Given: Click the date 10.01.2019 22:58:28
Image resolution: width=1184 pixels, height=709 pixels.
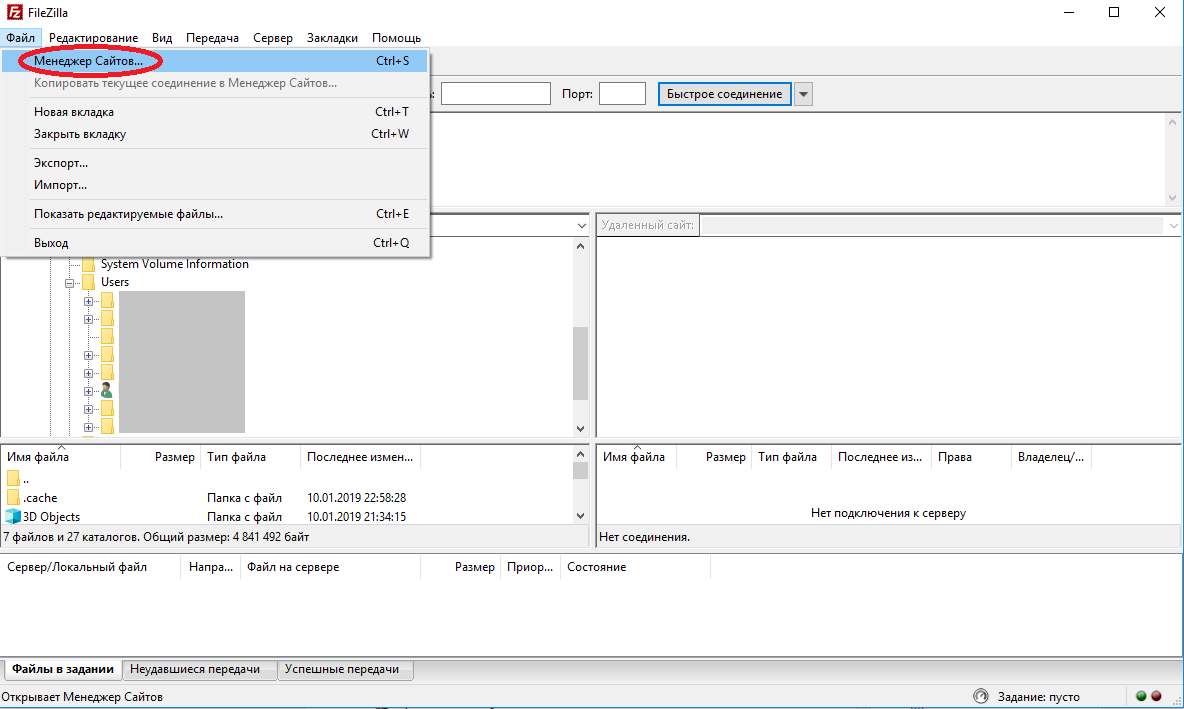Looking at the screenshot, I should pyautogui.click(x=356, y=498).
